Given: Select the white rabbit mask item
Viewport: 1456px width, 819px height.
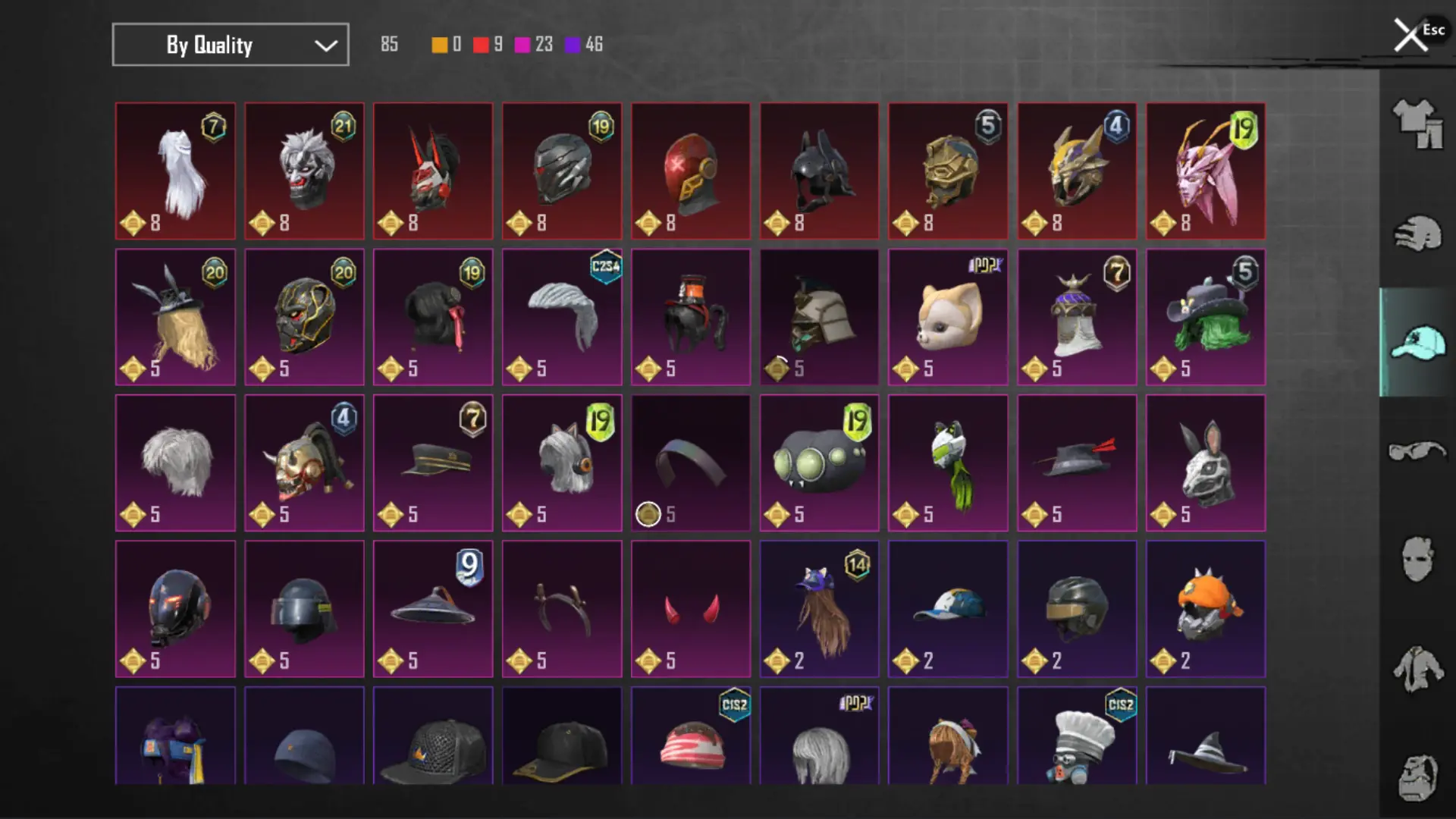Looking at the screenshot, I should (1206, 463).
